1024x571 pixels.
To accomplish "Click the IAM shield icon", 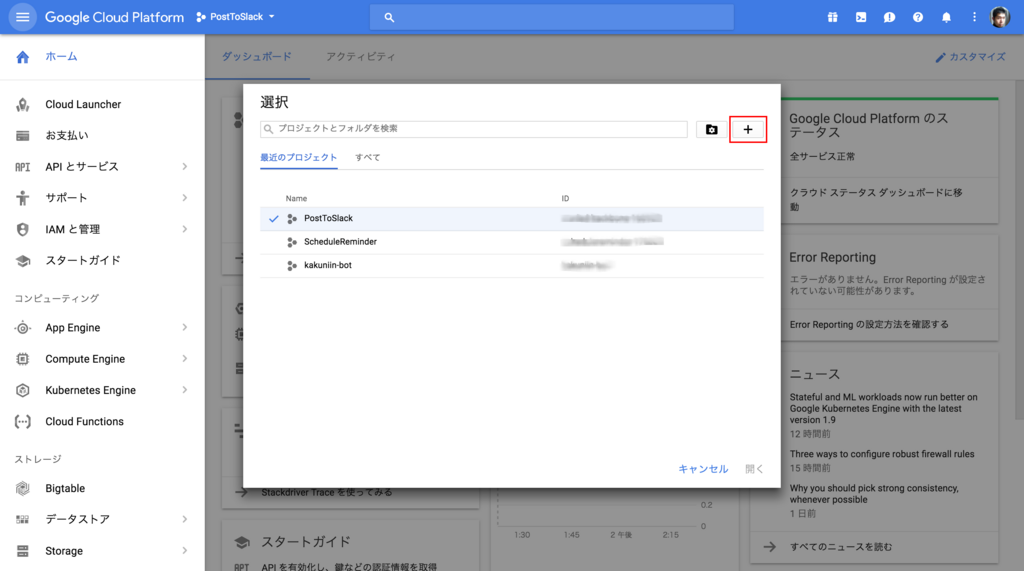I will click(x=23, y=229).
